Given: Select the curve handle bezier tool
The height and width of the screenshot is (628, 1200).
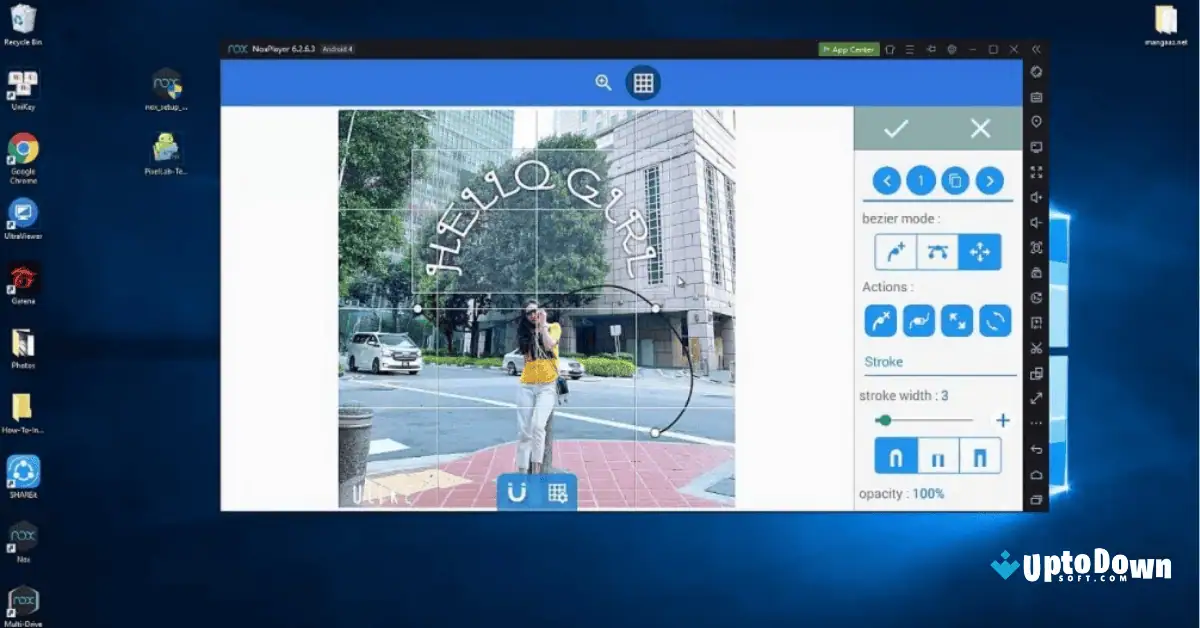Looking at the screenshot, I should pos(937,251).
